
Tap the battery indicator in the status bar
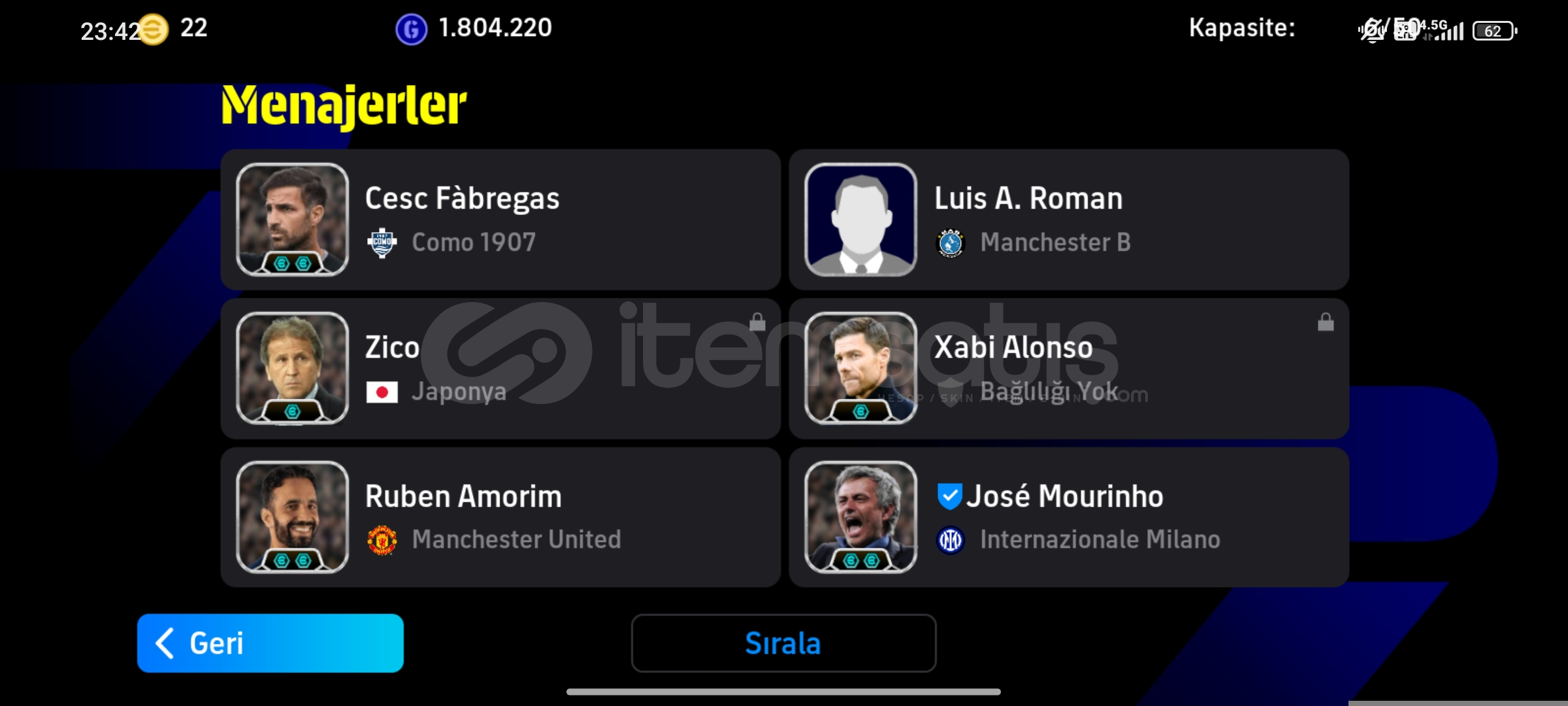tap(1494, 31)
